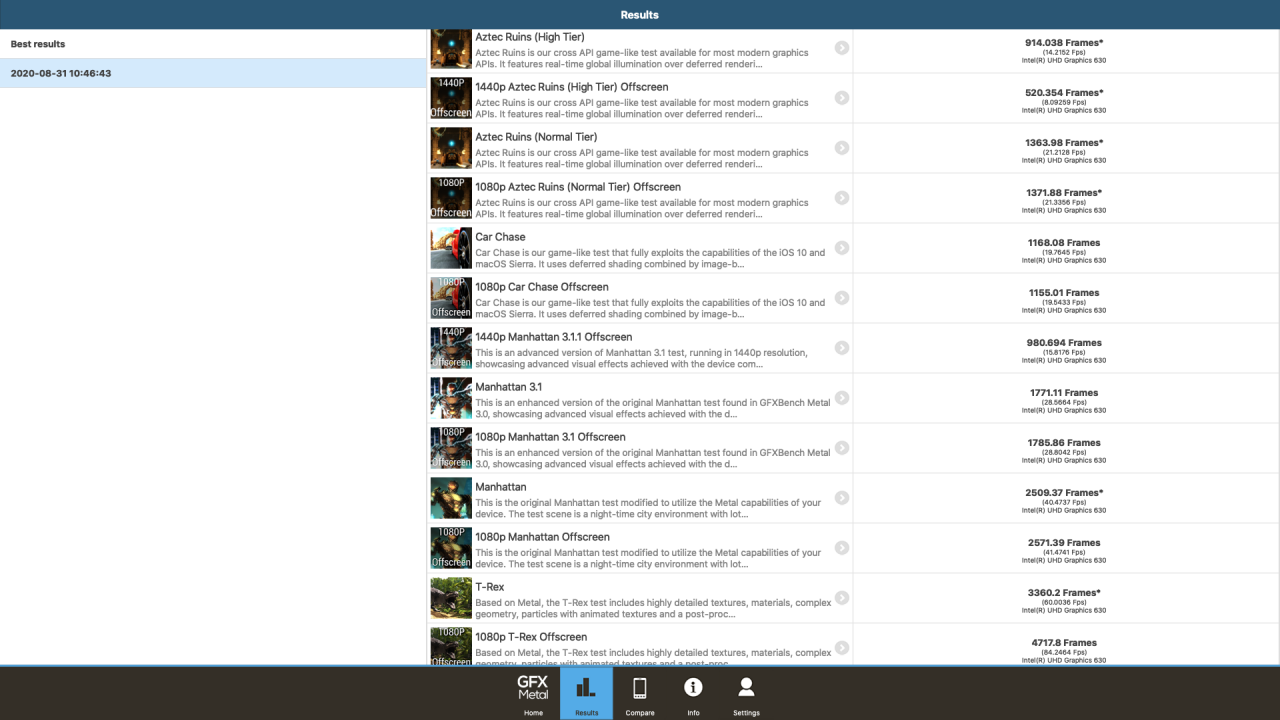This screenshot has height=720, width=1280.
Task: Select the 1440p Manhattan 3.1.1 Offscreen title
Action: pyautogui.click(x=554, y=337)
